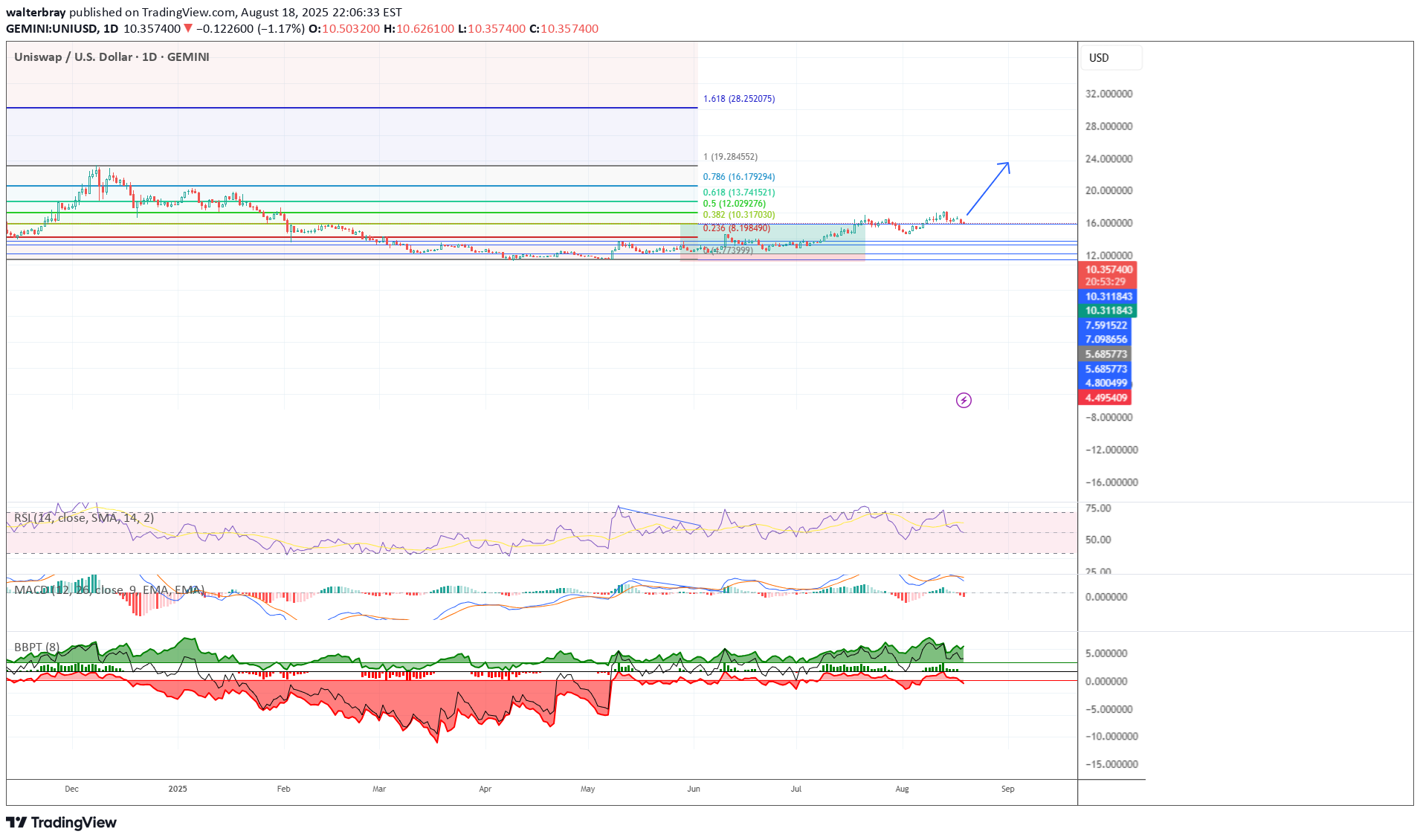Click the −15.000000 BBPT axis value

1111,764
